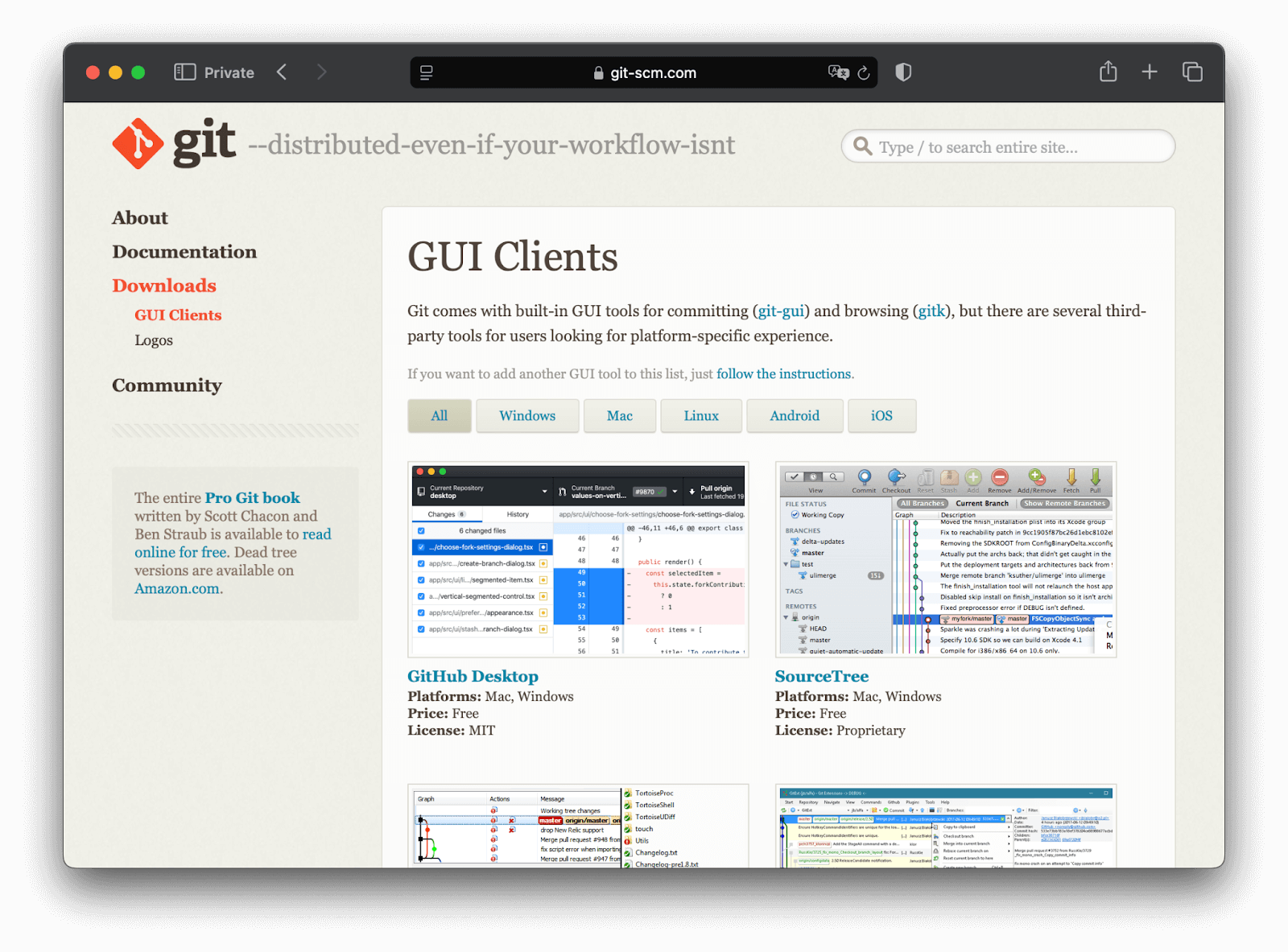
Task: Click 'read online for free' link
Action: [233, 543]
